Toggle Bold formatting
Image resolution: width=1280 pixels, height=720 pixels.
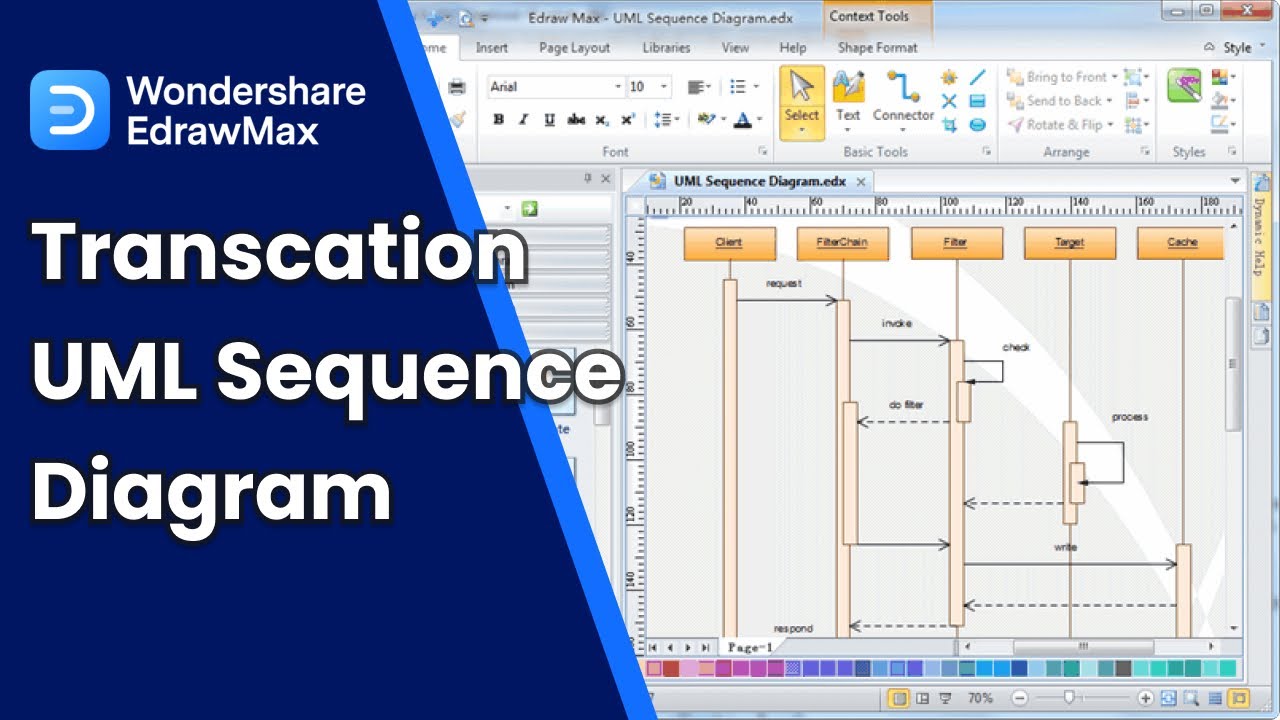click(498, 119)
